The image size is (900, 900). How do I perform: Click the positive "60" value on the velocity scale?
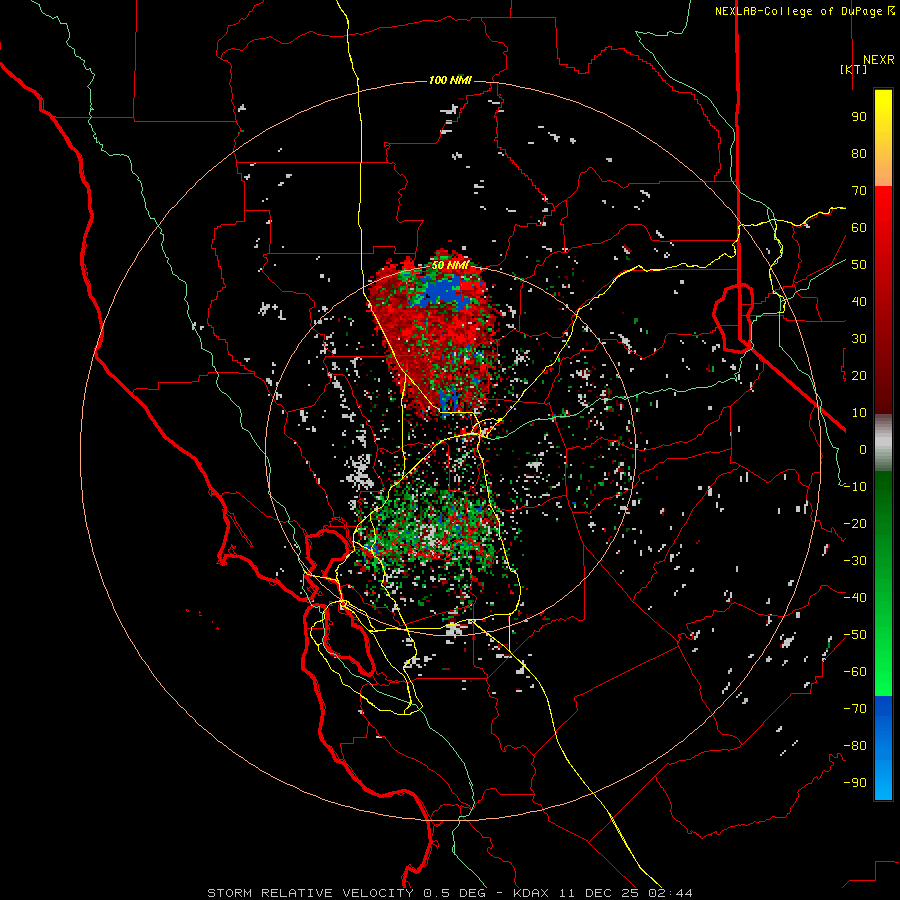click(859, 227)
